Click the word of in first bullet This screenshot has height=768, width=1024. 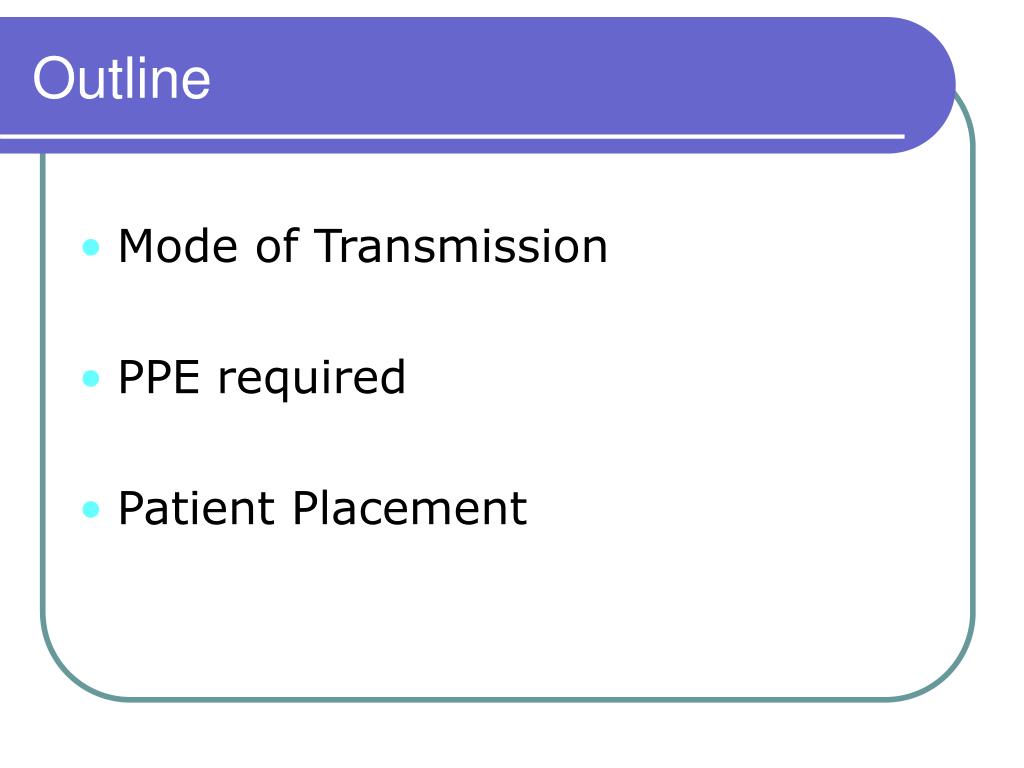pos(276,246)
